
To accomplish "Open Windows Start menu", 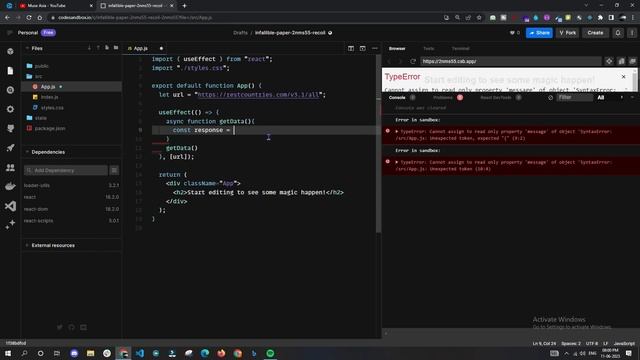I will tap(8, 353).
